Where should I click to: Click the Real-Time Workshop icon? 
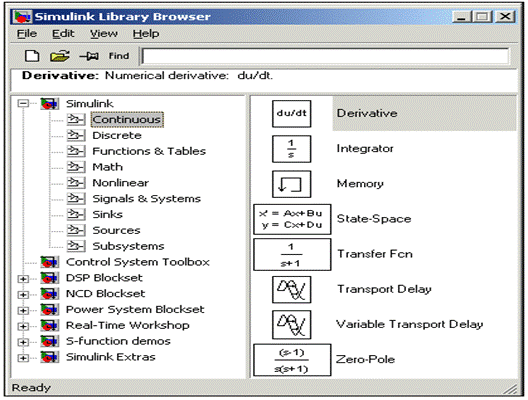coord(50,325)
